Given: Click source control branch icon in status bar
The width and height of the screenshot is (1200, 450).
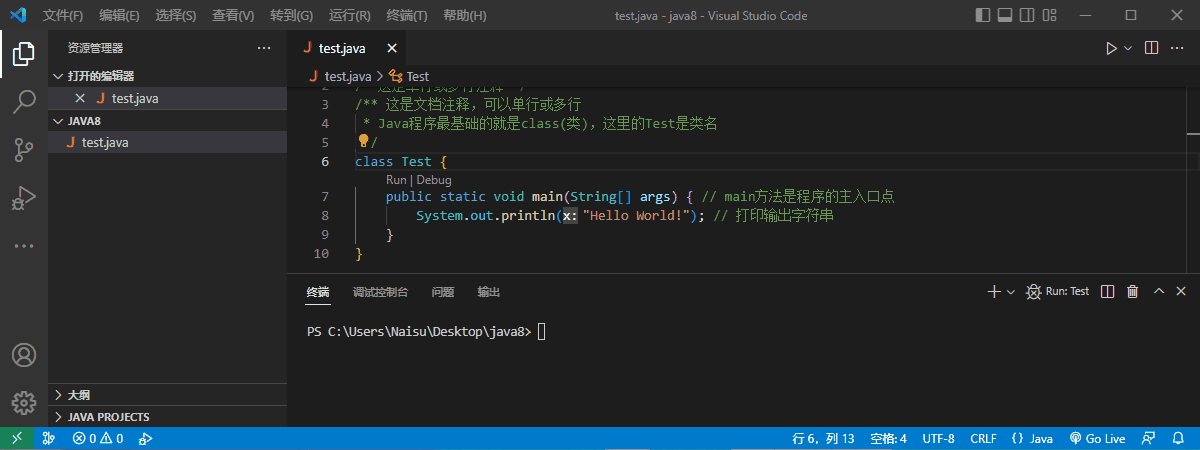Looking at the screenshot, I should pyautogui.click(x=48, y=438).
